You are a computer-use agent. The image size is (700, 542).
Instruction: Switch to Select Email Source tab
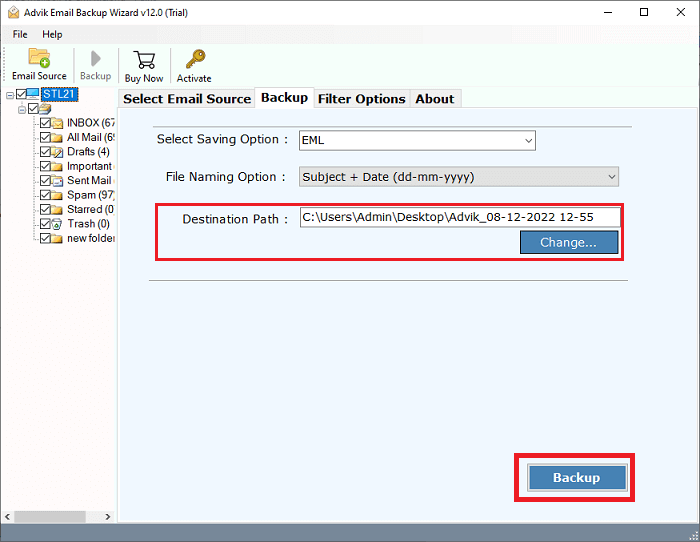[x=187, y=99]
